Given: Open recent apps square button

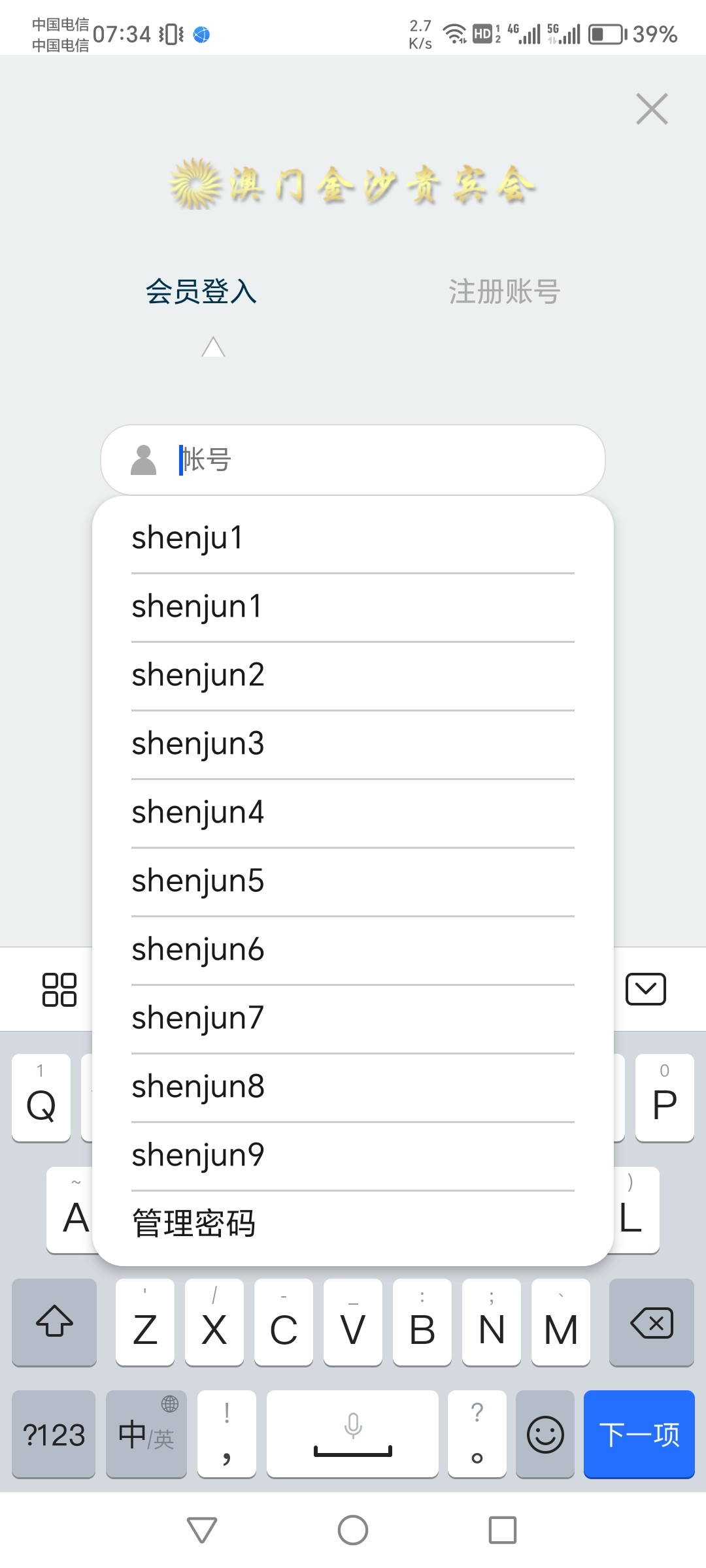Looking at the screenshot, I should [x=502, y=1530].
